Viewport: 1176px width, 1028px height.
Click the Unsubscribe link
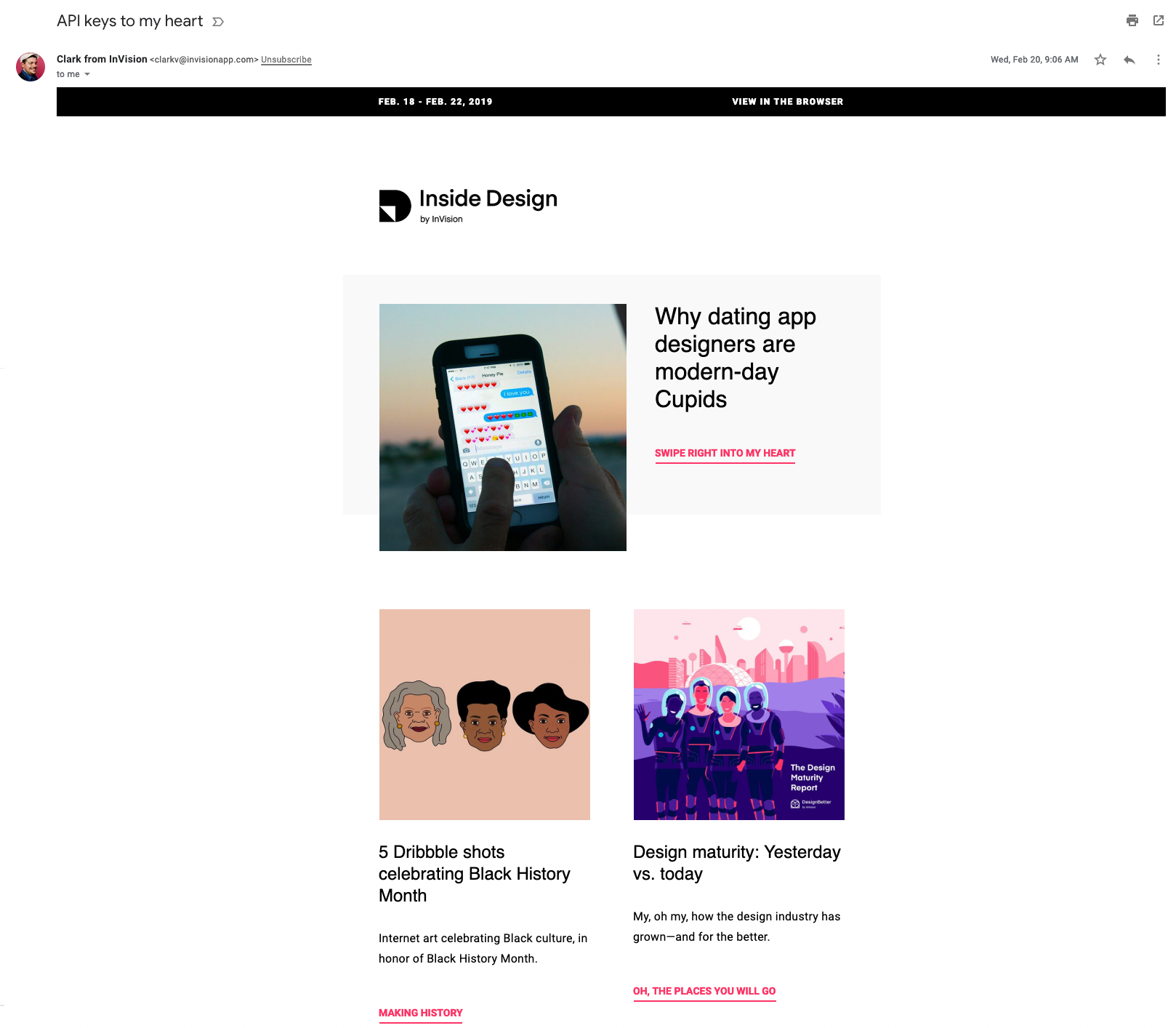click(286, 60)
